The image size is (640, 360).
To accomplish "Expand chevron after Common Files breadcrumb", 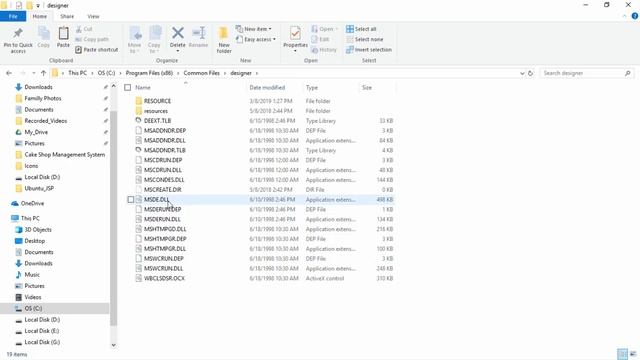I will (x=225, y=73).
